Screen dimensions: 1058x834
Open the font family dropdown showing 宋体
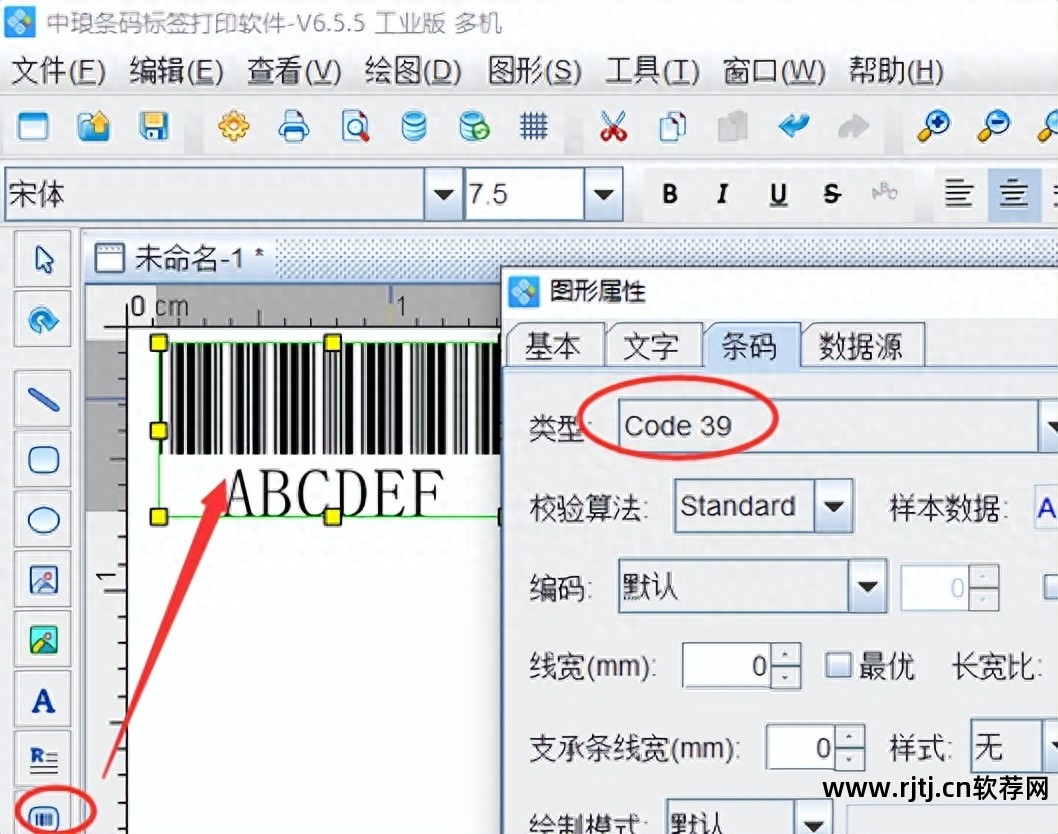click(x=441, y=195)
